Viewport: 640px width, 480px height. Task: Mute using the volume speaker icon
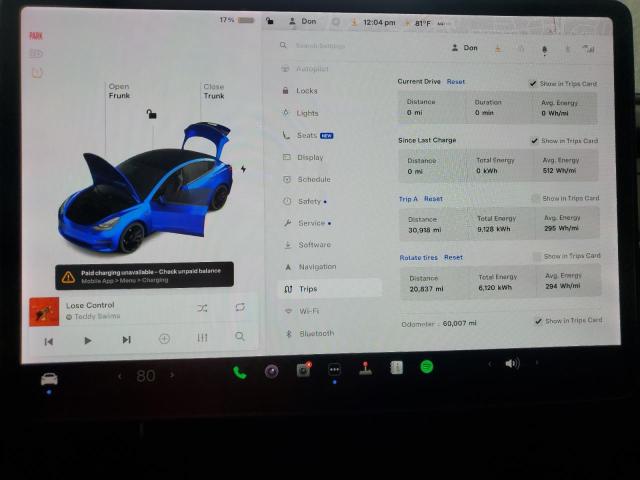click(x=512, y=363)
